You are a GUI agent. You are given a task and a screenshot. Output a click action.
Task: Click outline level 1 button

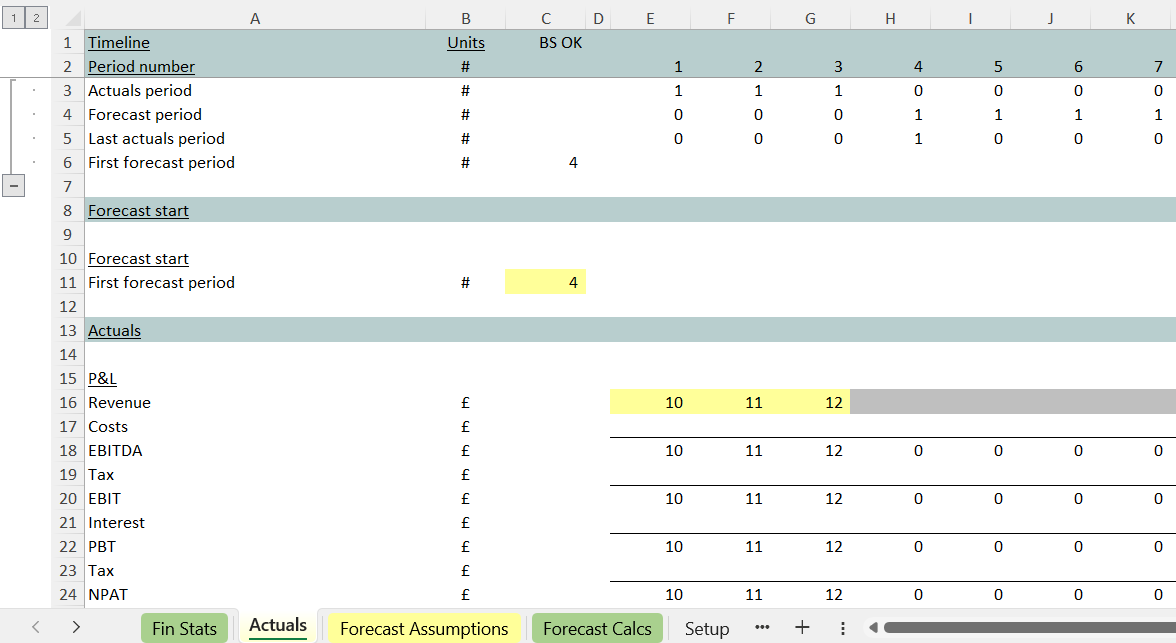[x=12, y=18]
